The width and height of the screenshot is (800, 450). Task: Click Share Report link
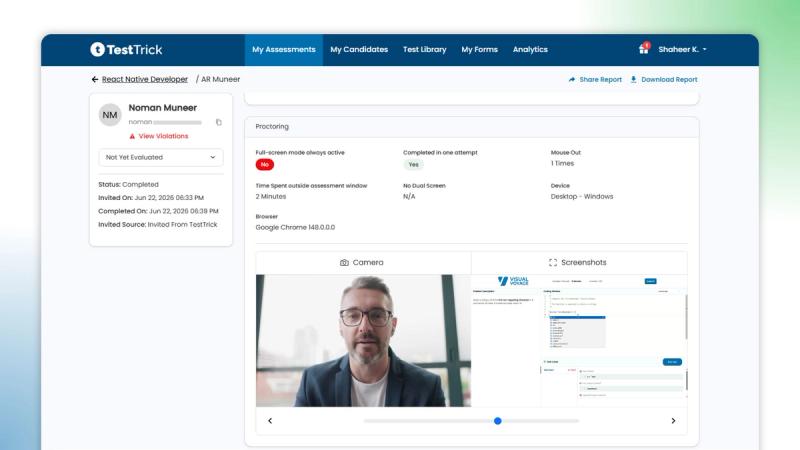(x=601, y=80)
